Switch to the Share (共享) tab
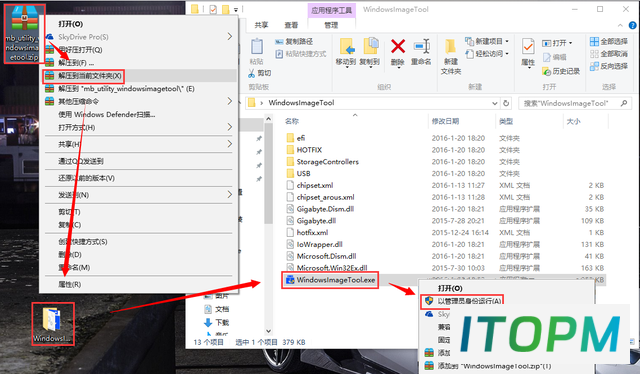Viewport: 640px width, 374px height. pyautogui.click(x=261, y=25)
